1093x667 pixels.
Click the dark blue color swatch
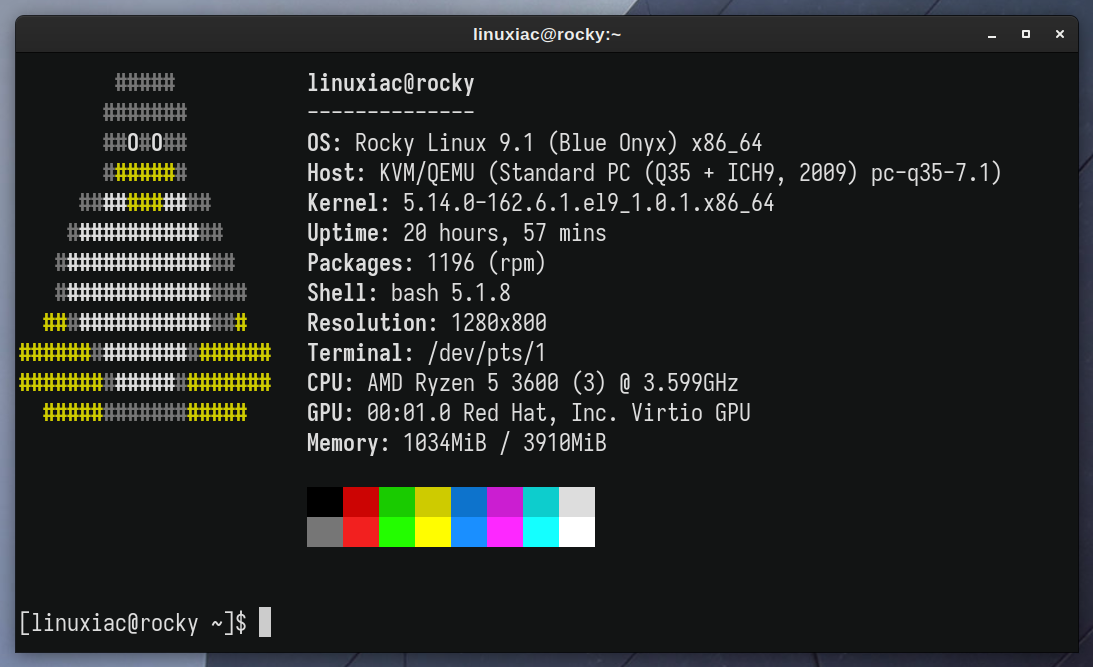pyautogui.click(x=469, y=502)
